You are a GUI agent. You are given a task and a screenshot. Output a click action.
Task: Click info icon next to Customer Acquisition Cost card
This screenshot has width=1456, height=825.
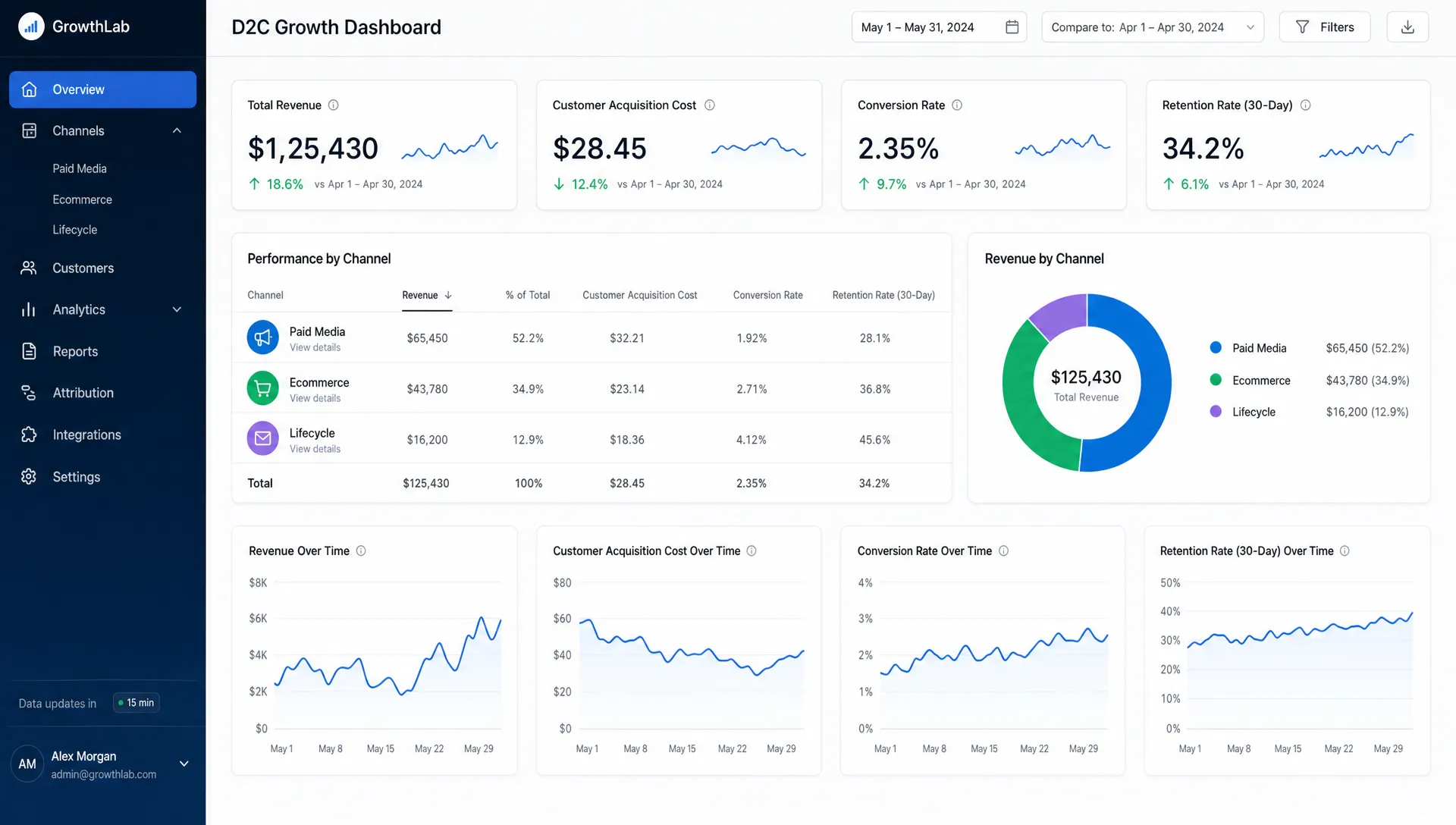pos(710,105)
